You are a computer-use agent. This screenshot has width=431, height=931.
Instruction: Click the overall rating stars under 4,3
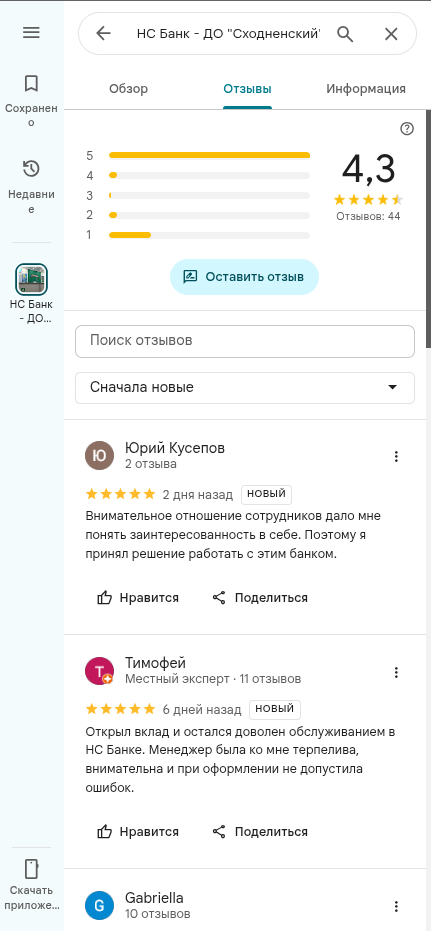click(368, 199)
